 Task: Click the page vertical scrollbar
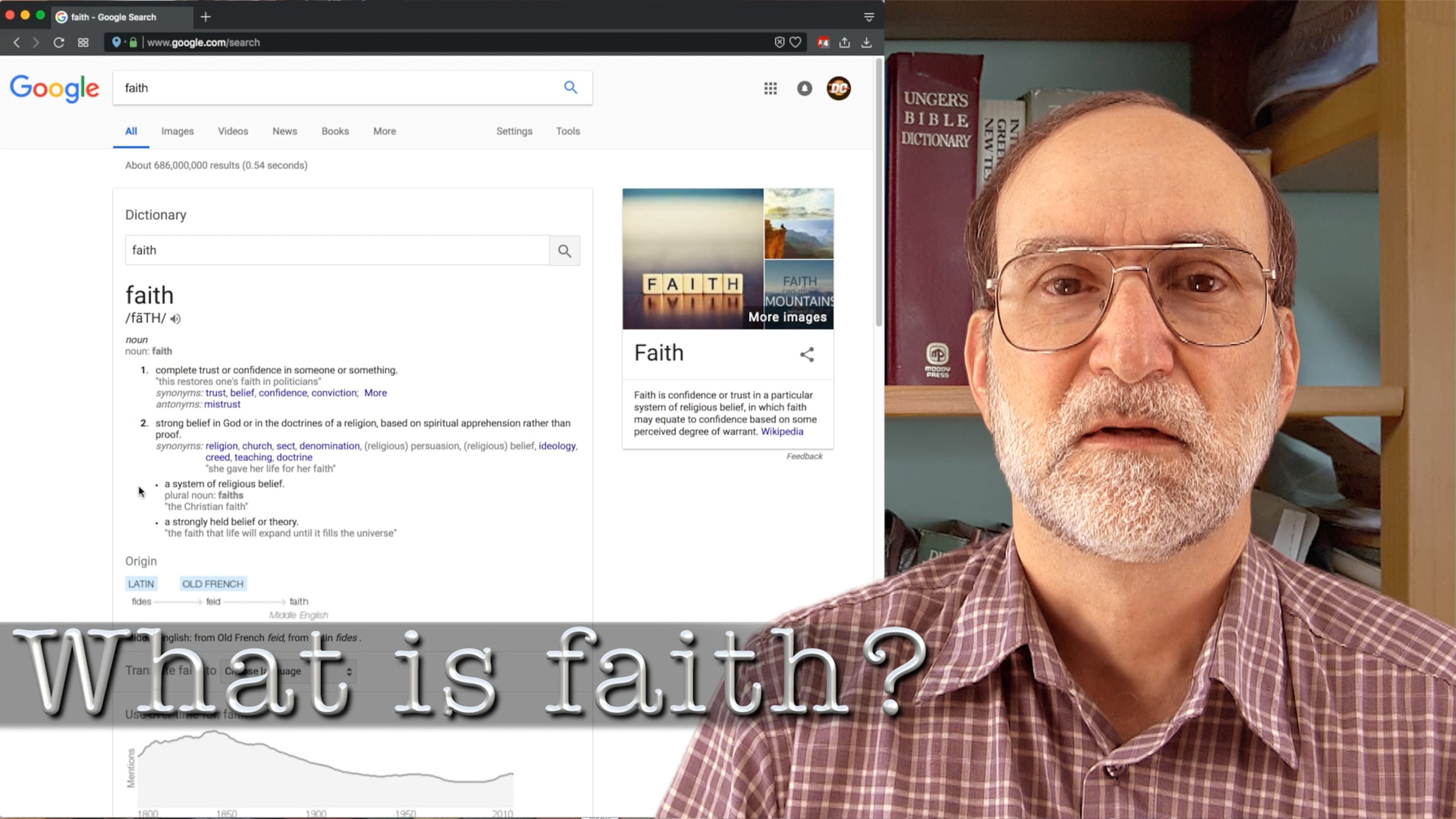[x=878, y=192]
